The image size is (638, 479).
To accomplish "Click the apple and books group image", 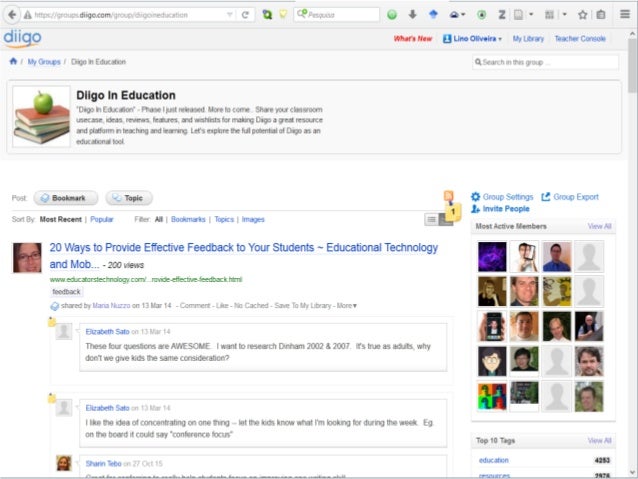I will click(41, 116).
